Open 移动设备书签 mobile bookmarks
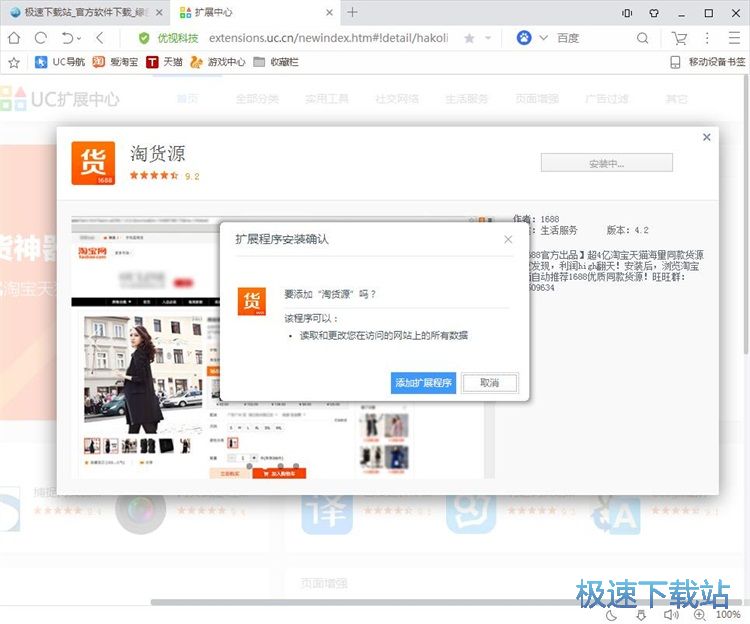 point(707,62)
